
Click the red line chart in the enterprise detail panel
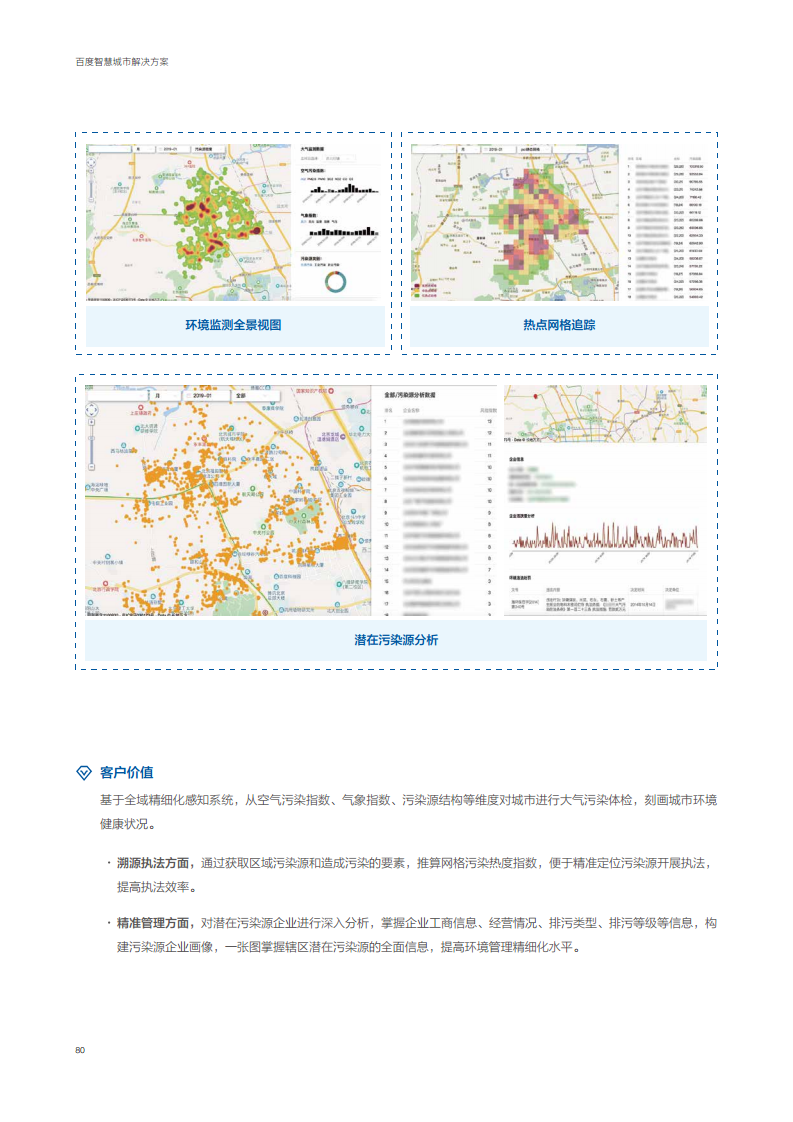coord(605,537)
